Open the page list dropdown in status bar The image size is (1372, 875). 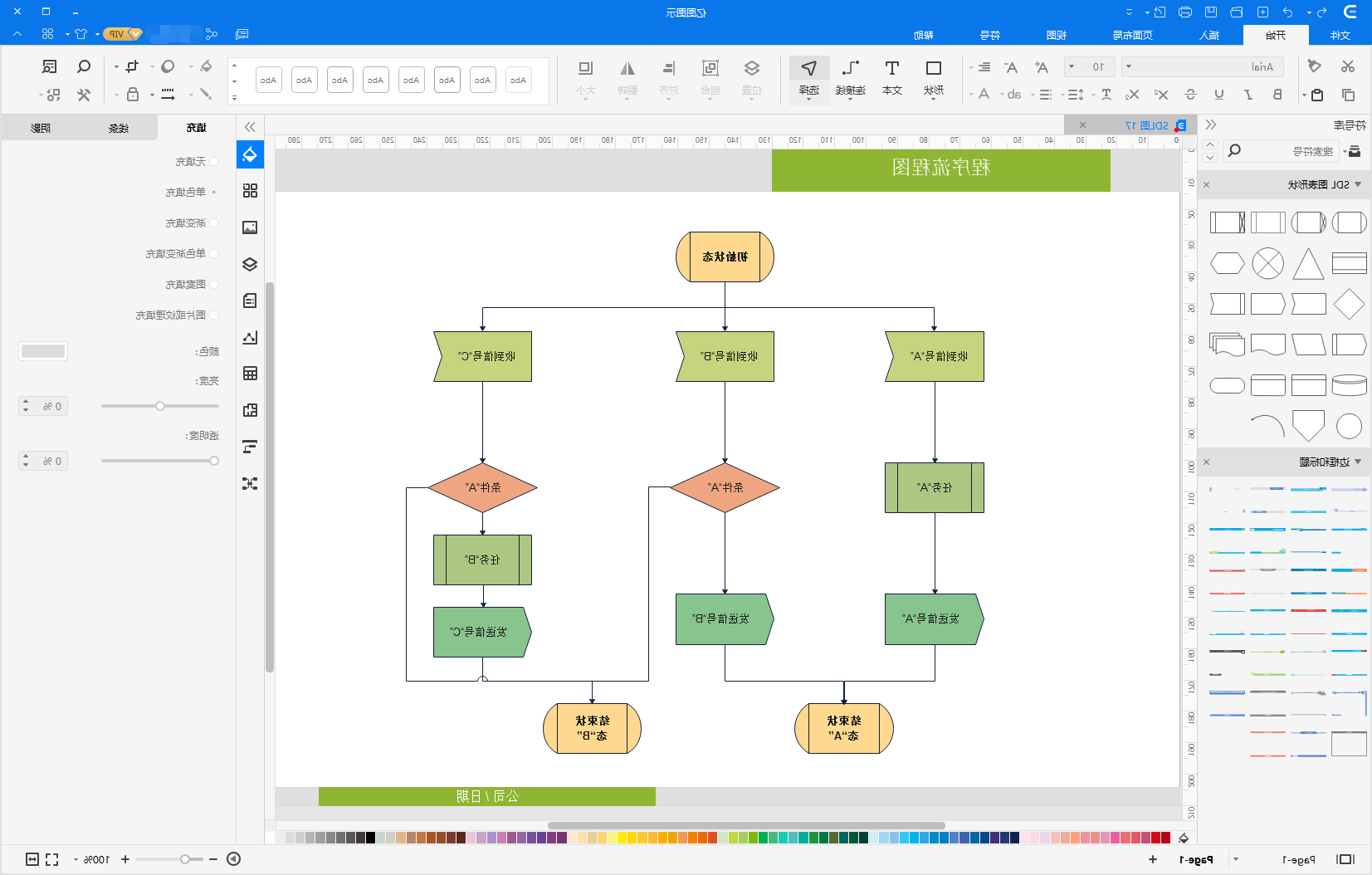[1236, 859]
